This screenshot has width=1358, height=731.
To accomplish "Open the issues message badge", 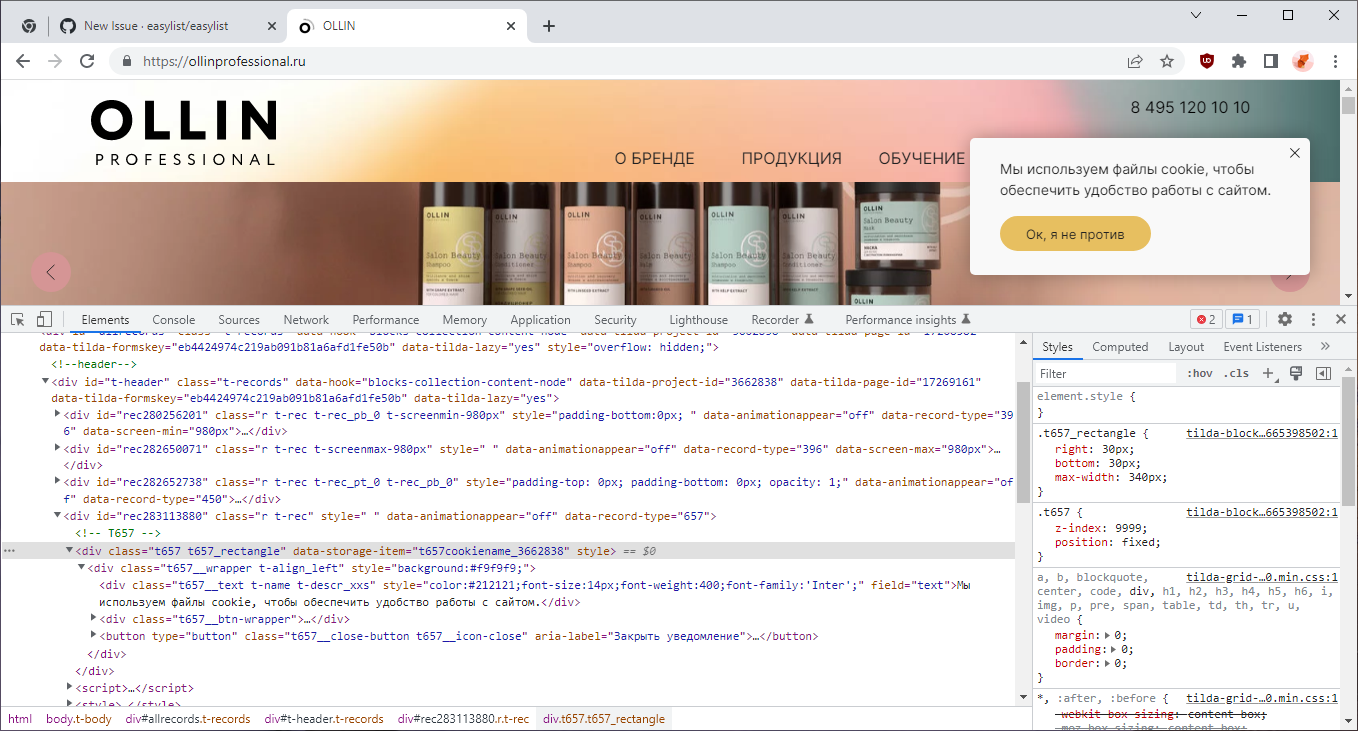I will (1241, 318).
